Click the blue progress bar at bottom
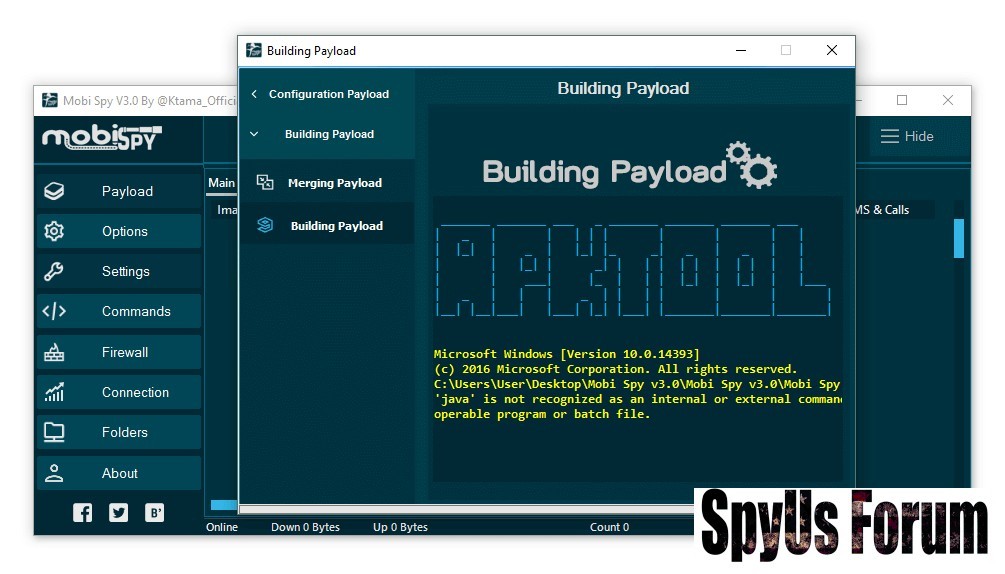 223,505
